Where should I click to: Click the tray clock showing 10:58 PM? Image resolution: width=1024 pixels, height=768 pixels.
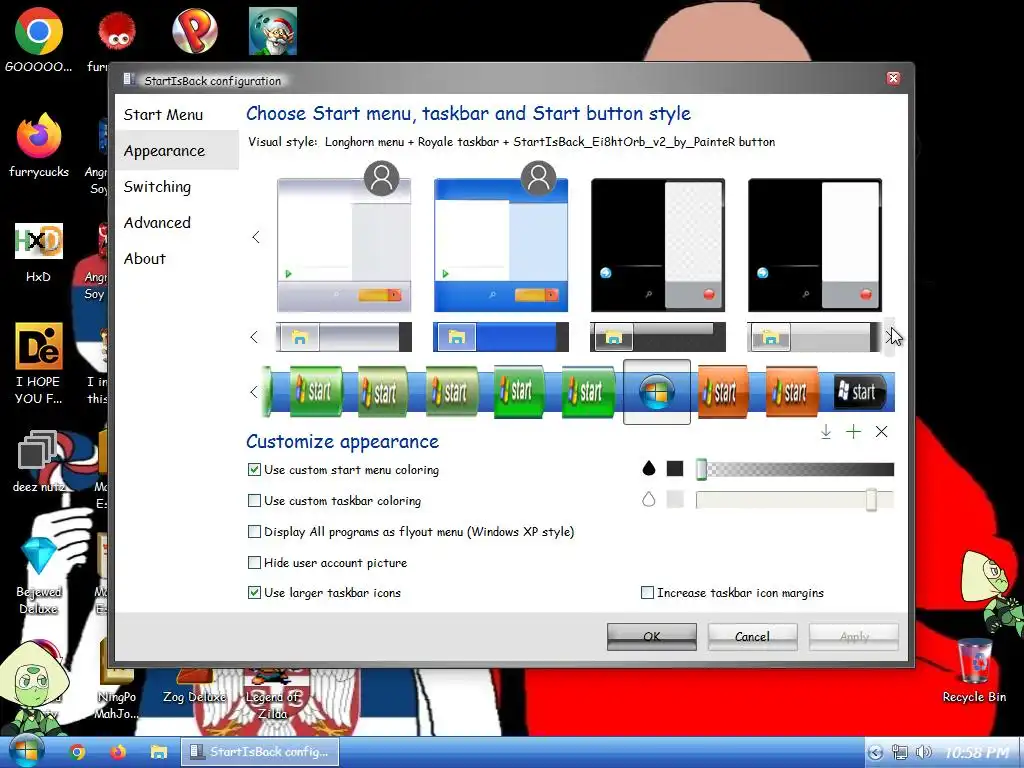point(977,753)
